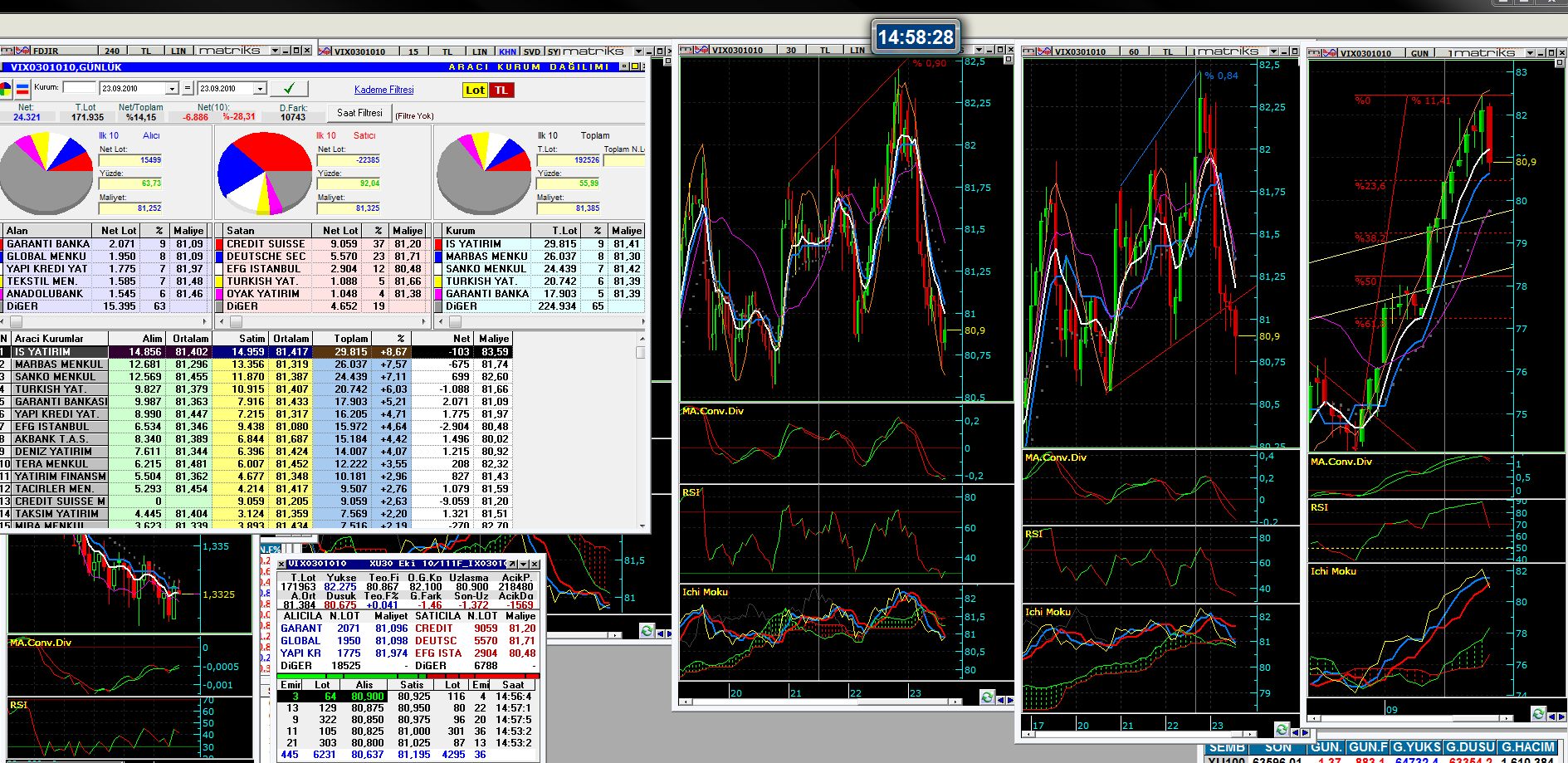Toggle Lot display mode
The image size is (1568, 763).
pos(475,90)
